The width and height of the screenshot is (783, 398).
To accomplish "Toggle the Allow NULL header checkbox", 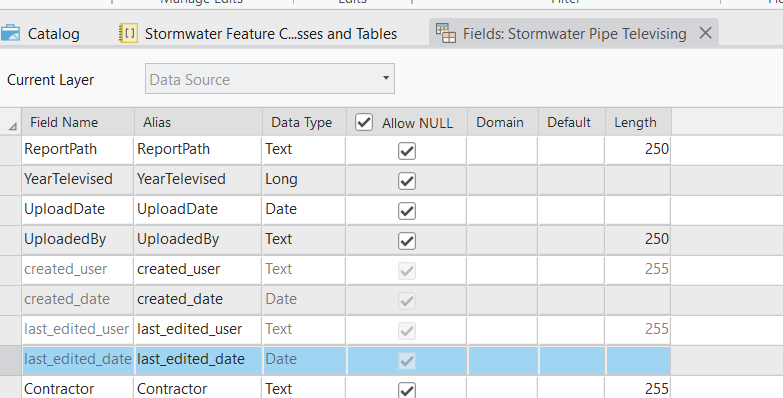I will (364, 122).
